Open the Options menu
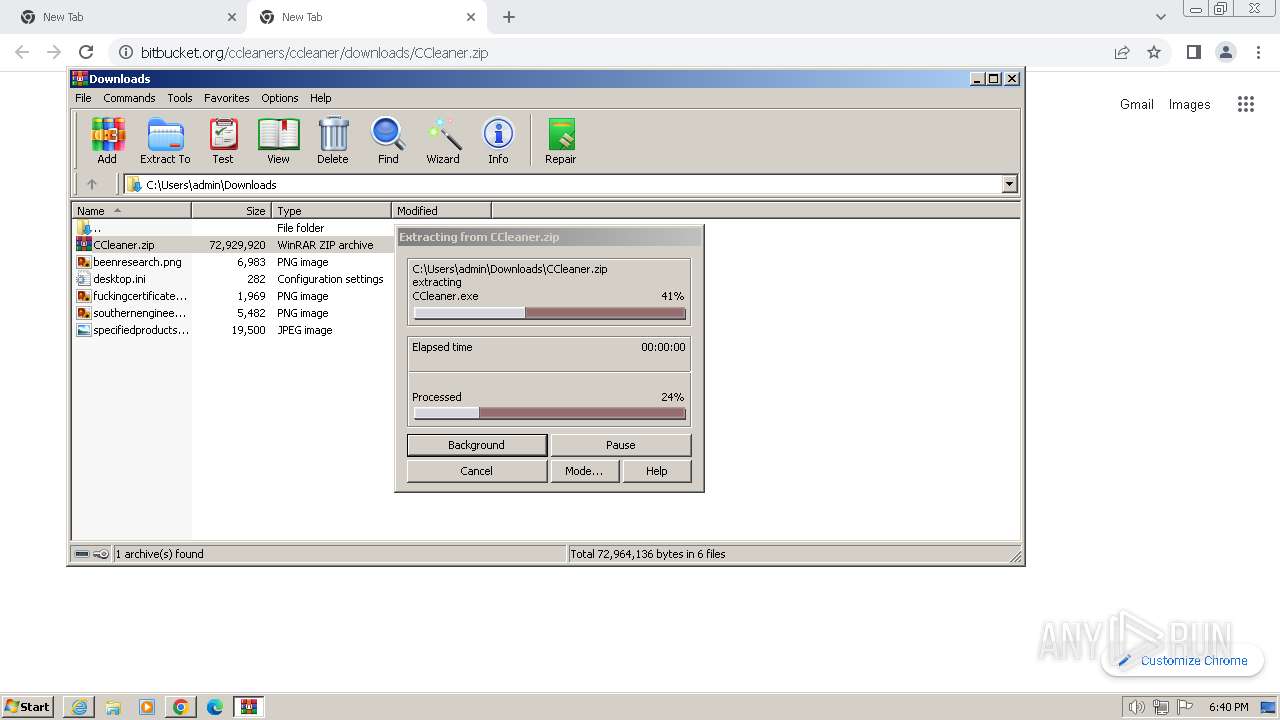1280x720 pixels. 280,98
